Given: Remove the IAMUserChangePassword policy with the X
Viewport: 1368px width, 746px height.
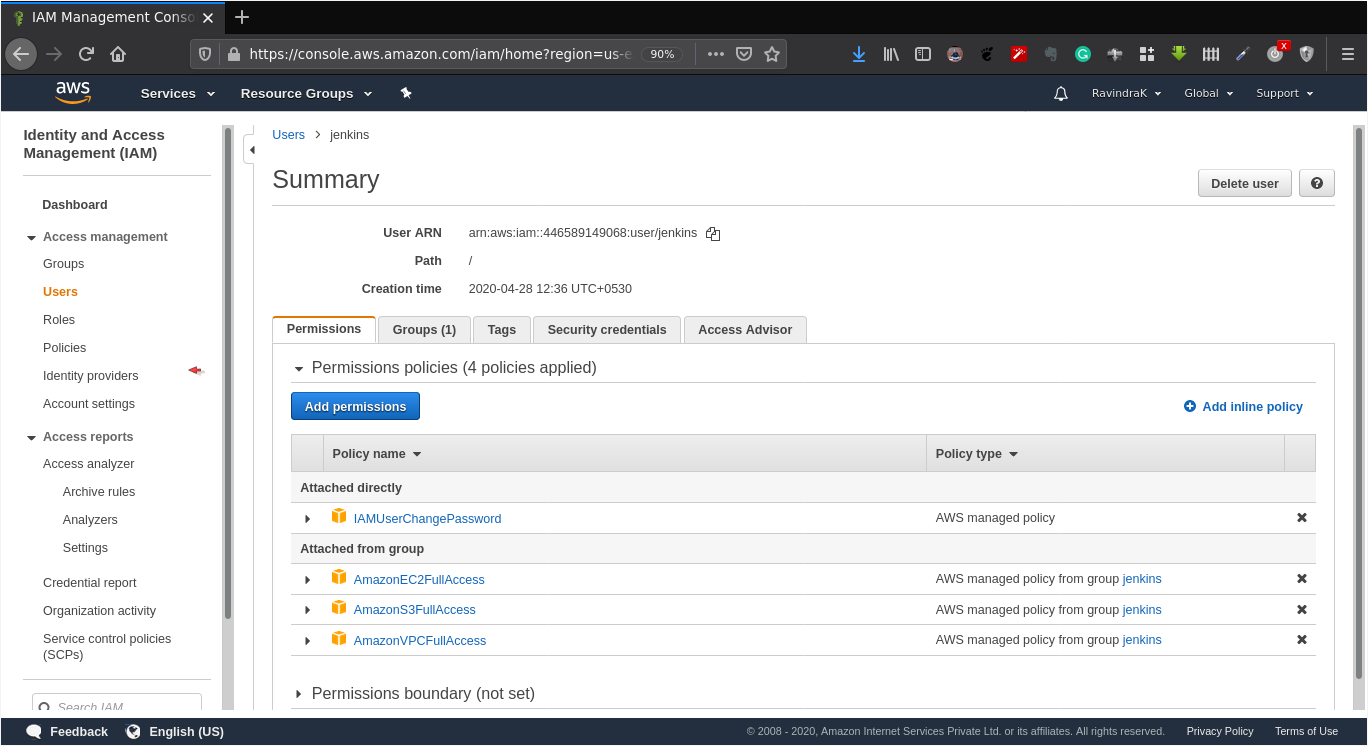Looking at the screenshot, I should (x=1302, y=518).
